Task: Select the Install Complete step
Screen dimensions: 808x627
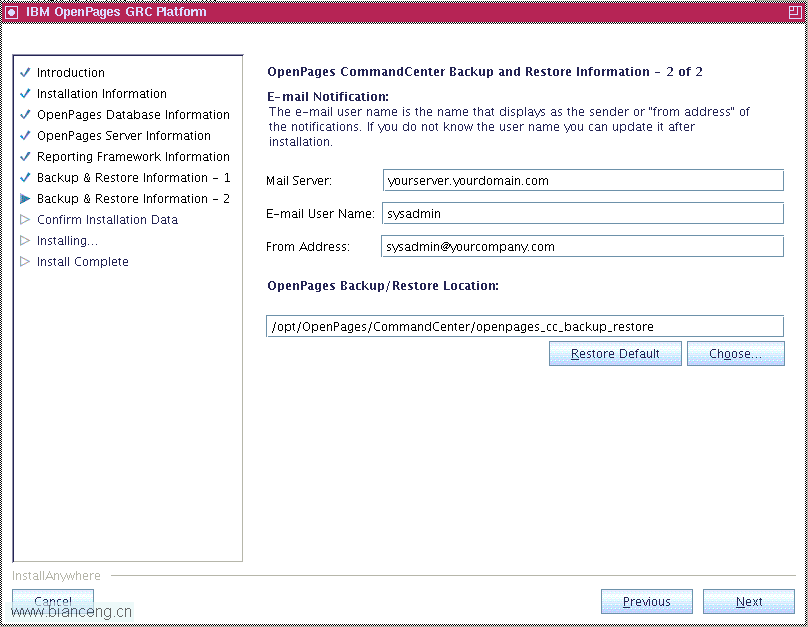Action: pyautogui.click(x=82, y=262)
